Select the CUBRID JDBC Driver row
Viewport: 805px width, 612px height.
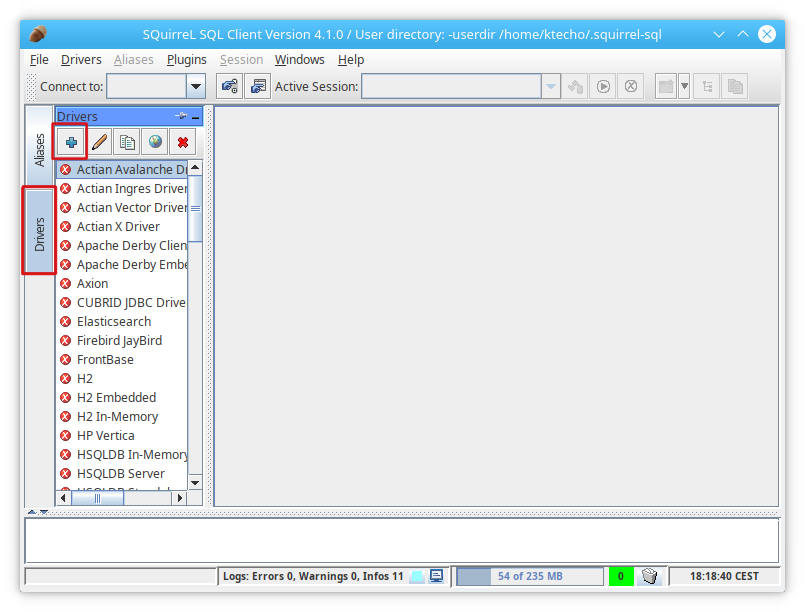coord(122,302)
